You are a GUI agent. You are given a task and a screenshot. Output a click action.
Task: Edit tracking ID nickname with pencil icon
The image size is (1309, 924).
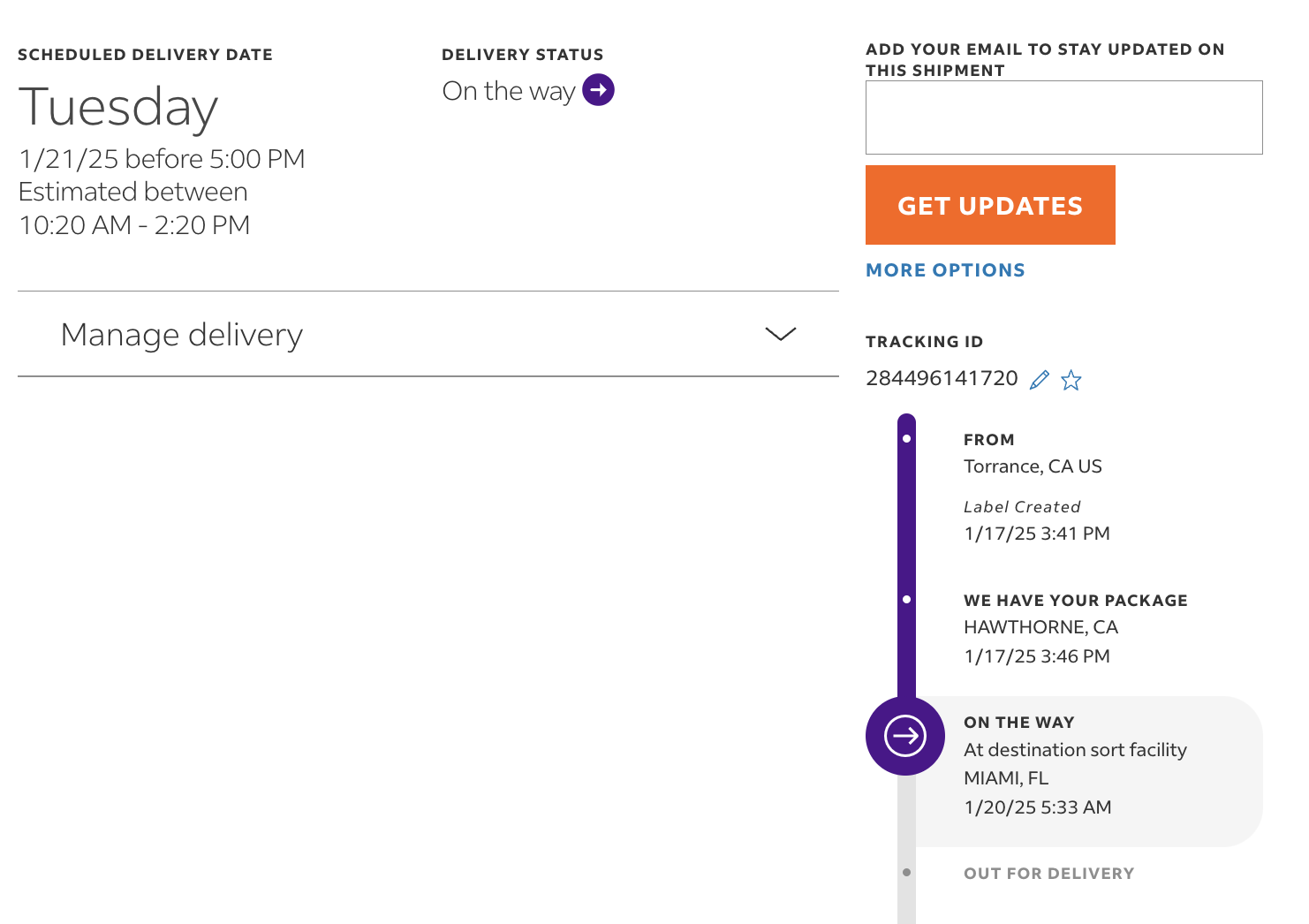(x=1040, y=380)
